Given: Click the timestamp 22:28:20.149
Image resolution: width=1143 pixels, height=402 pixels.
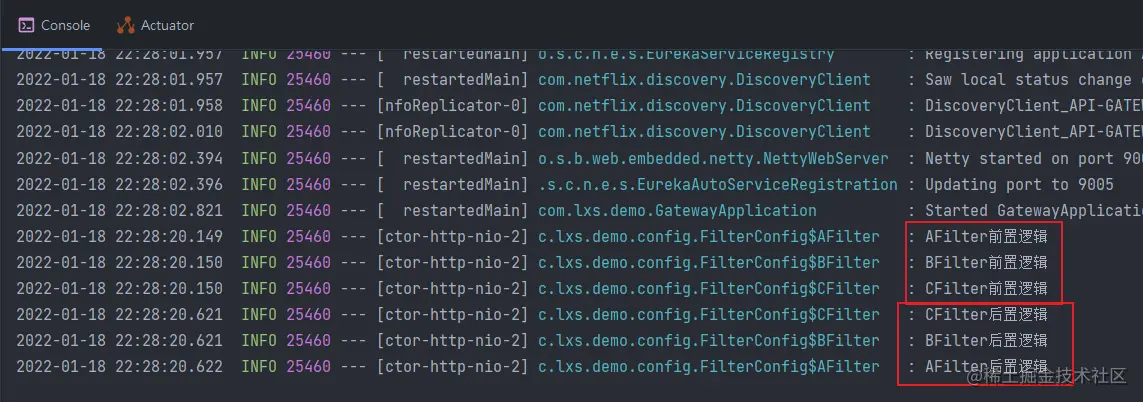Looking at the screenshot, I should click(169, 236).
